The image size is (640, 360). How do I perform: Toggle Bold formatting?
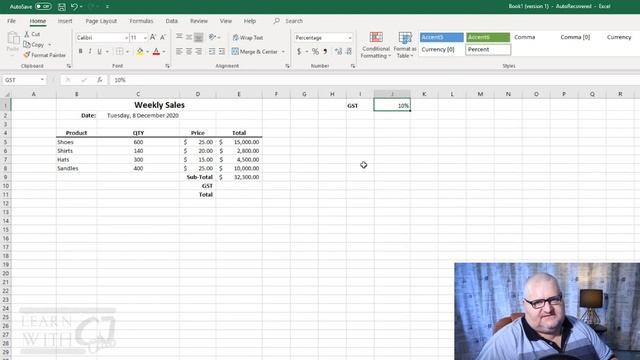(80, 51)
